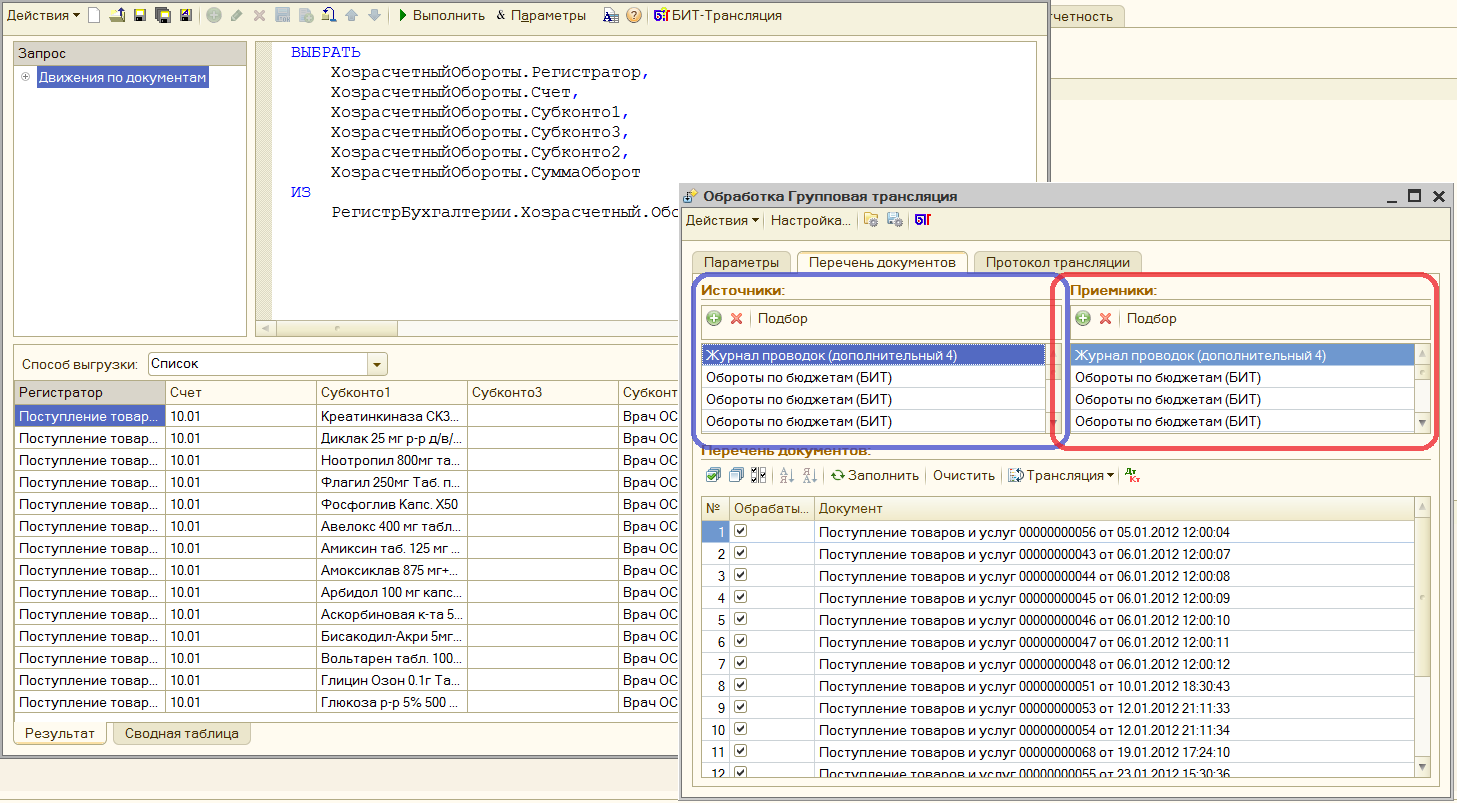This screenshot has width=1457, height=803.
Task: Open the Действия menu in the Групповая трансляция window
Action: tap(722, 220)
